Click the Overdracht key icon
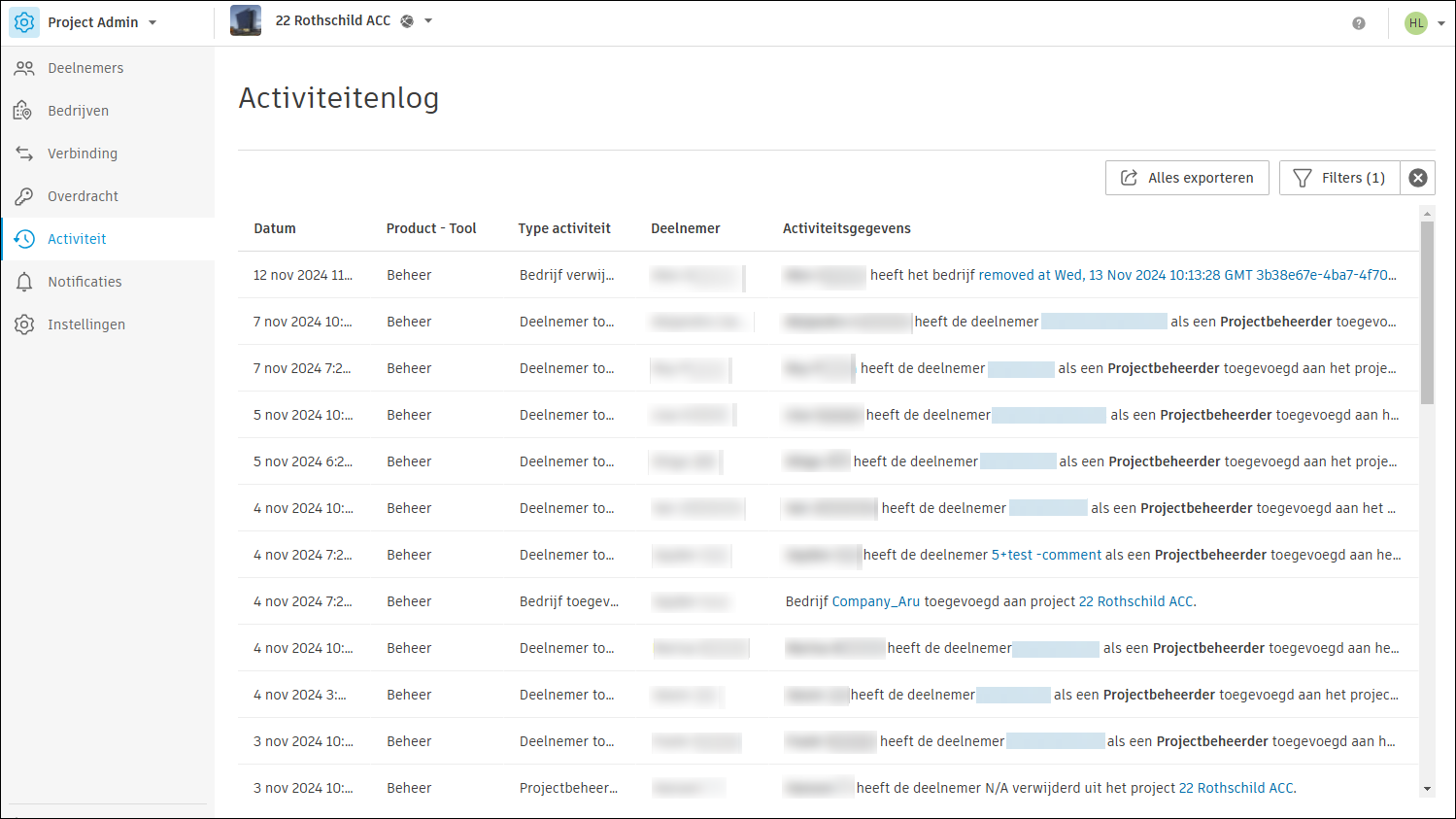The height and width of the screenshot is (819, 1456). [24, 196]
